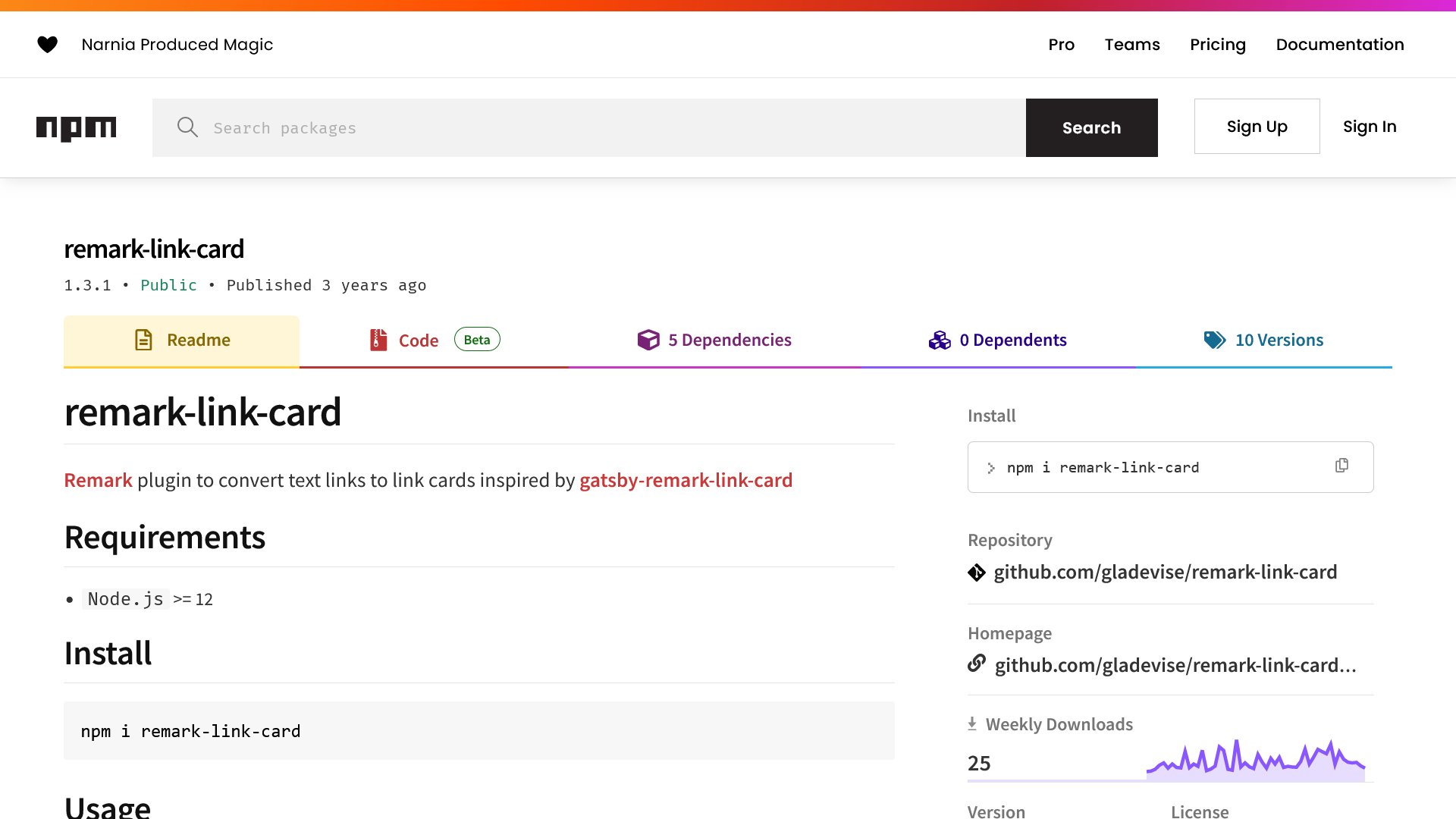
Task: Switch to the Readme tab
Action: (x=181, y=340)
